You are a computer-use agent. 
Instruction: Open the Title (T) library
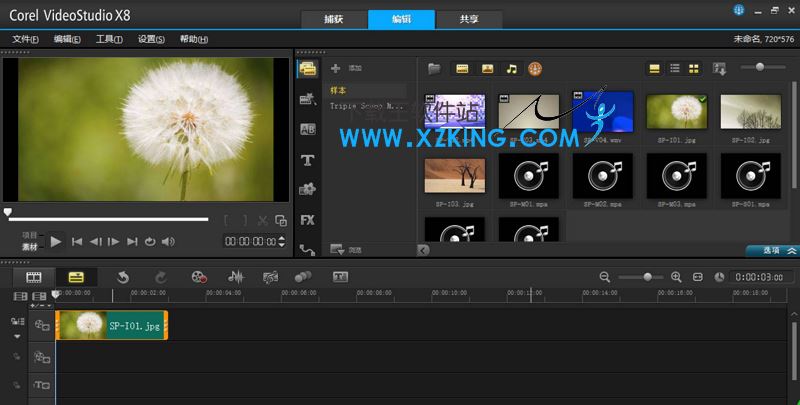click(307, 160)
